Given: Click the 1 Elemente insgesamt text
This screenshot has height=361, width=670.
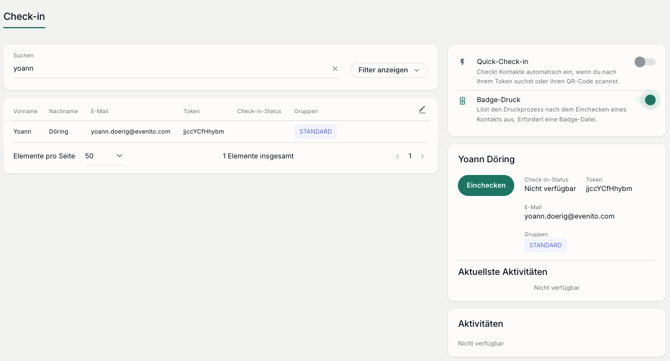Looking at the screenshot, I should pos(258,156).
